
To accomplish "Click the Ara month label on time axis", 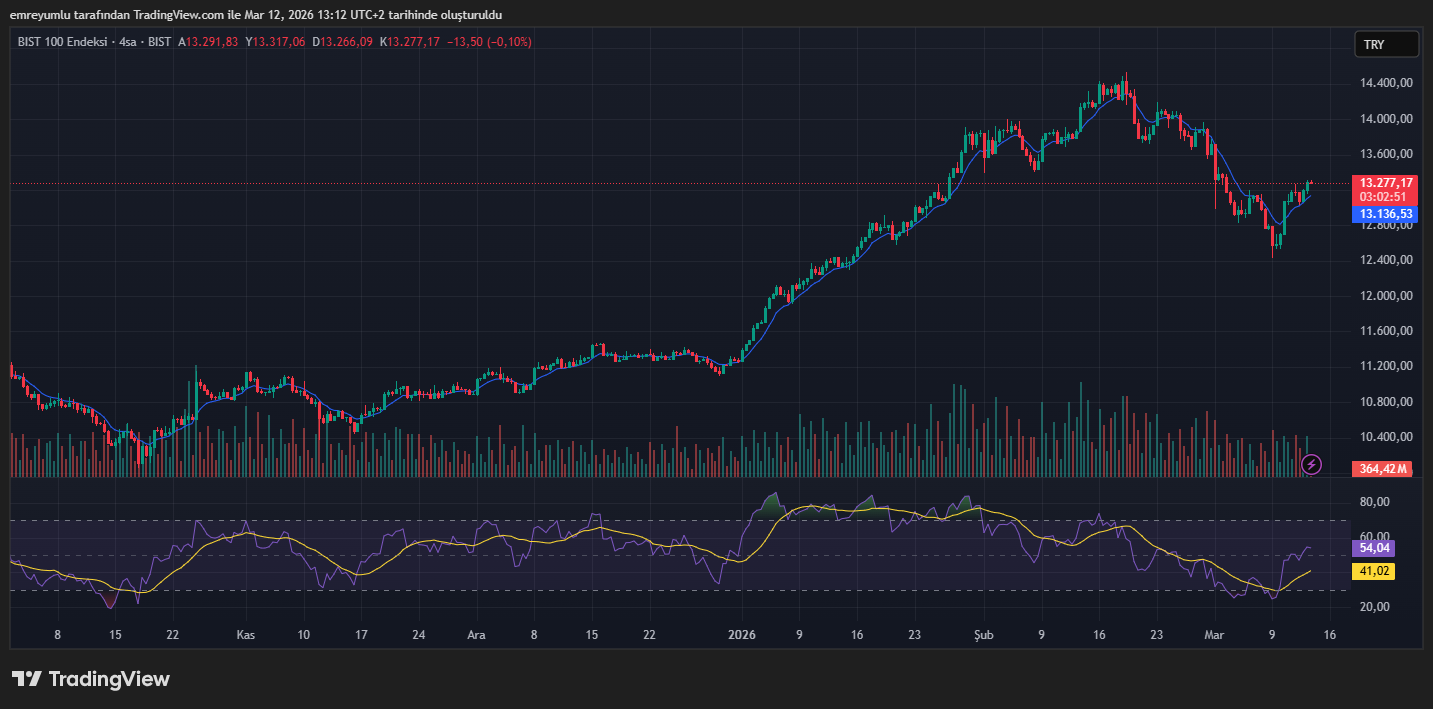I will (x=477, y=635).
